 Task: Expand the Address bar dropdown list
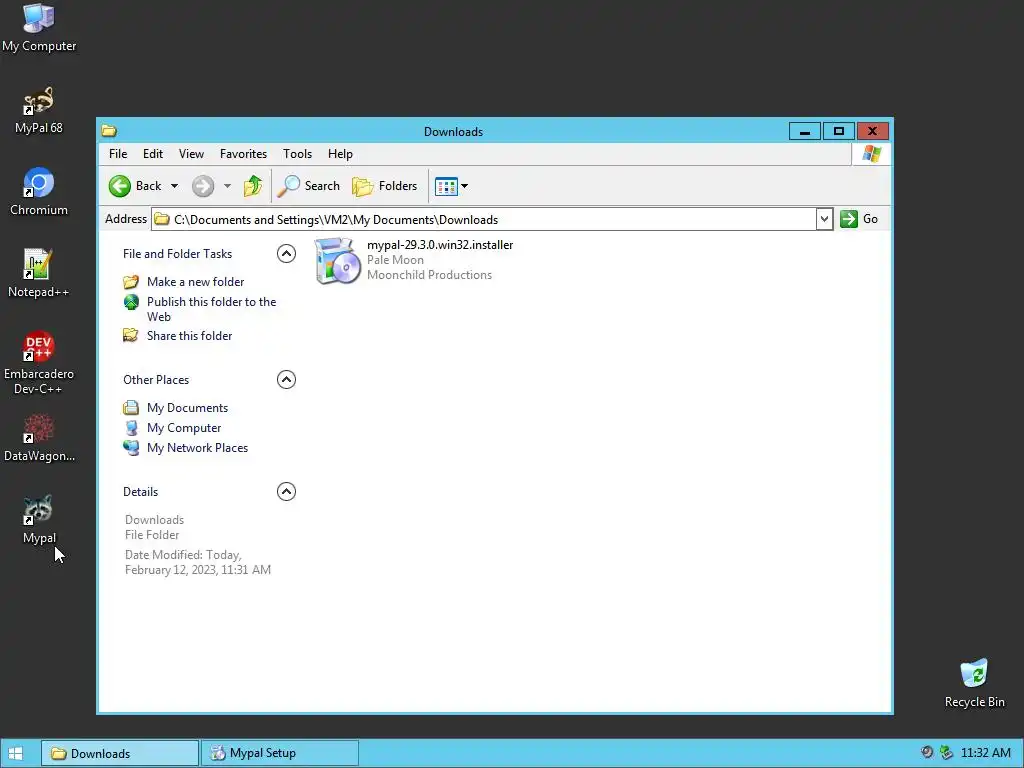click(824, 219)
